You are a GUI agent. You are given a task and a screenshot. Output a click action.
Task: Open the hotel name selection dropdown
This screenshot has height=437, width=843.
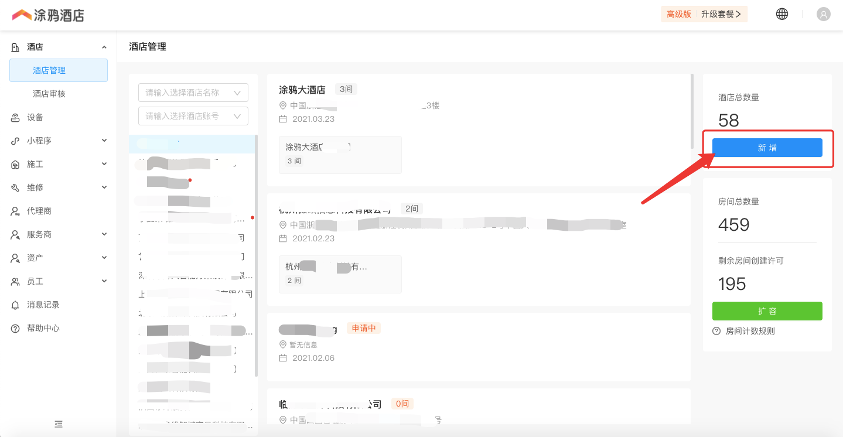click(194, 93)
